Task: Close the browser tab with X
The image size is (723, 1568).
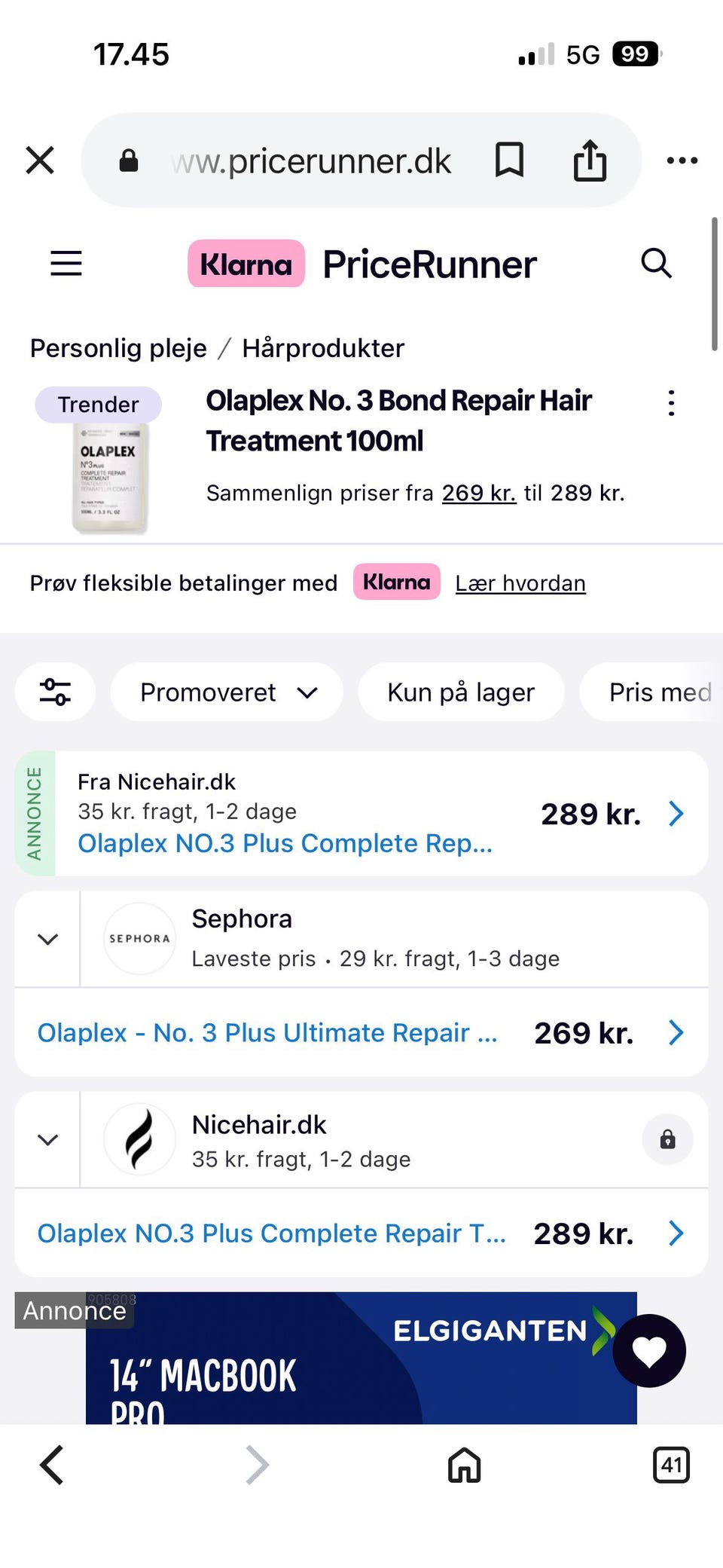Action: pyautogui.click(x=40, y=160)
